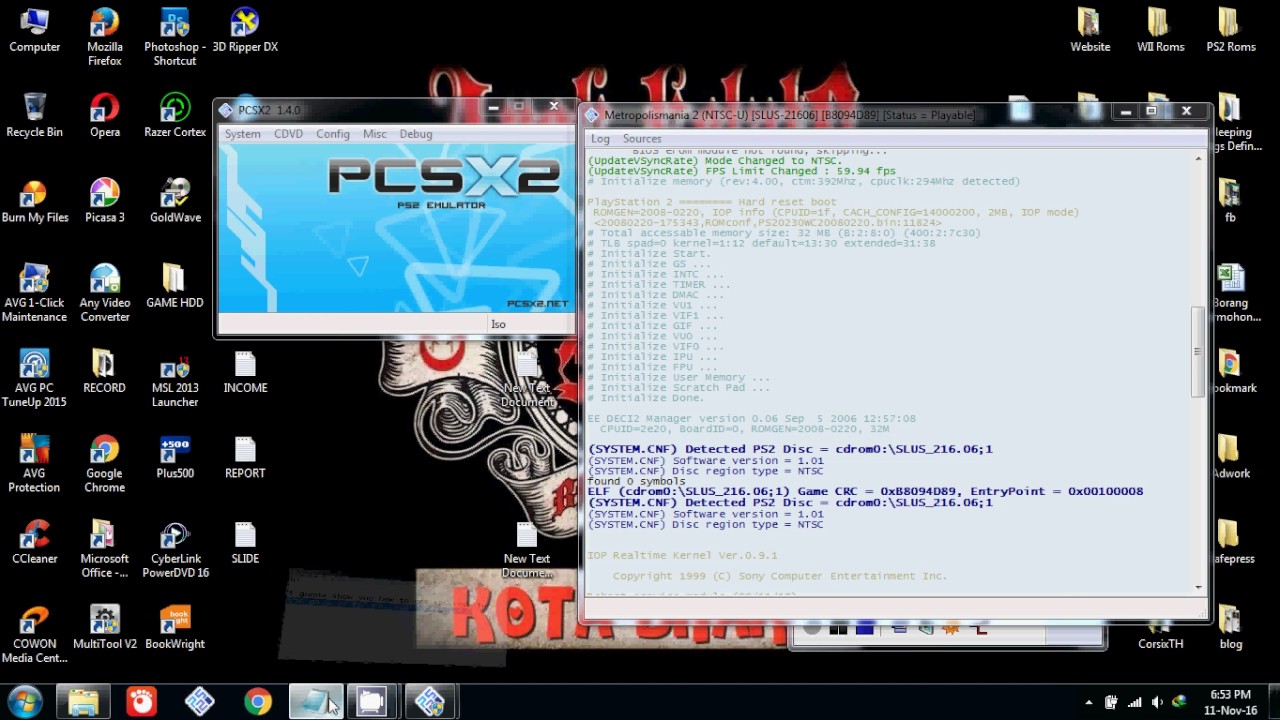The width and height of the screenshot is (1280, 720).
Task: Select the fb desktop icon
Action: point(1231,201)
